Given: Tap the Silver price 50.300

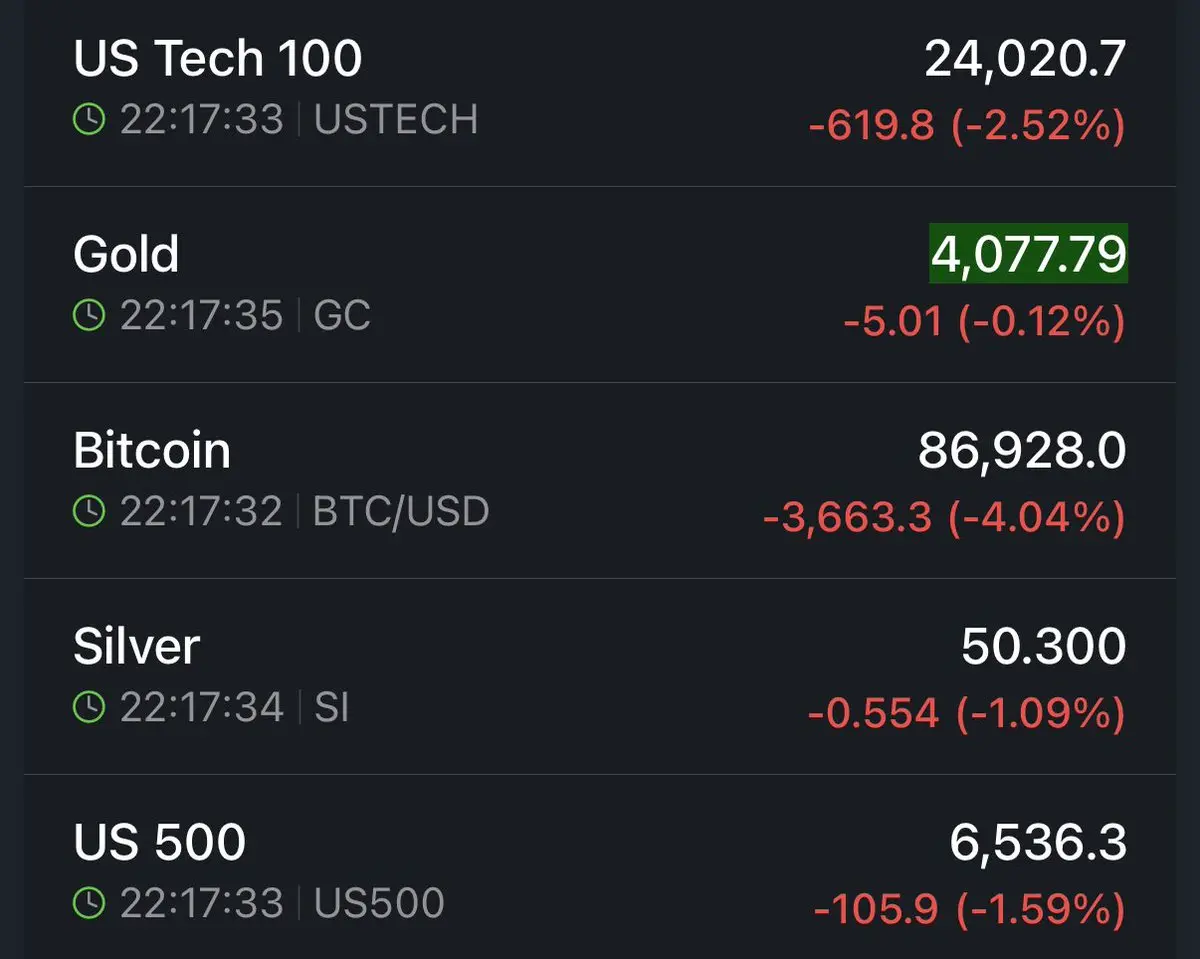Looking at the screenshot, I should click(1043, 646).
